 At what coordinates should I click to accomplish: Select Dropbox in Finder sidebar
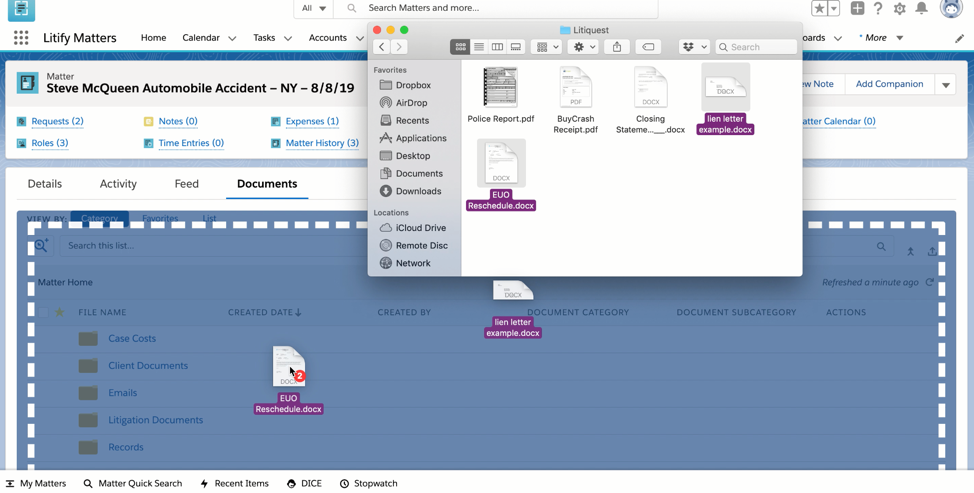click(413, 85)
